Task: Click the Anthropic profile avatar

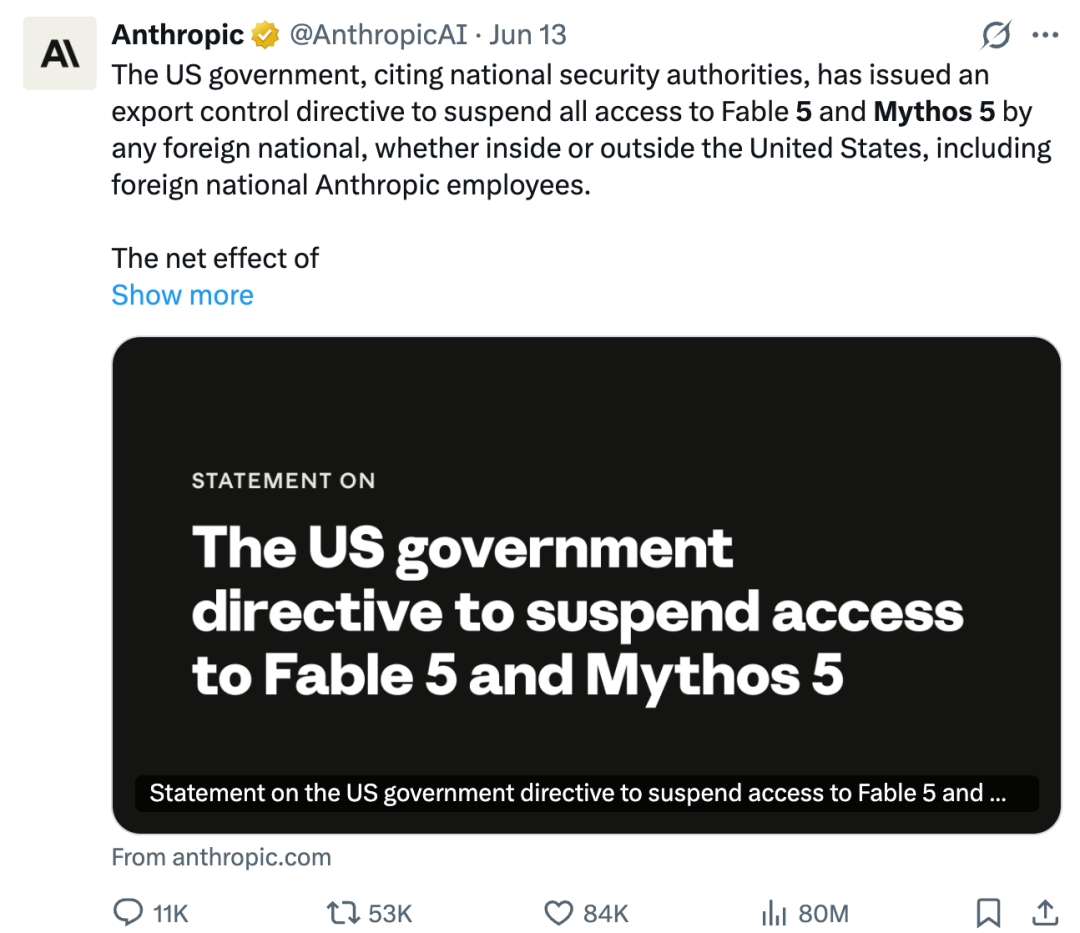Action: tap(60, 53)
